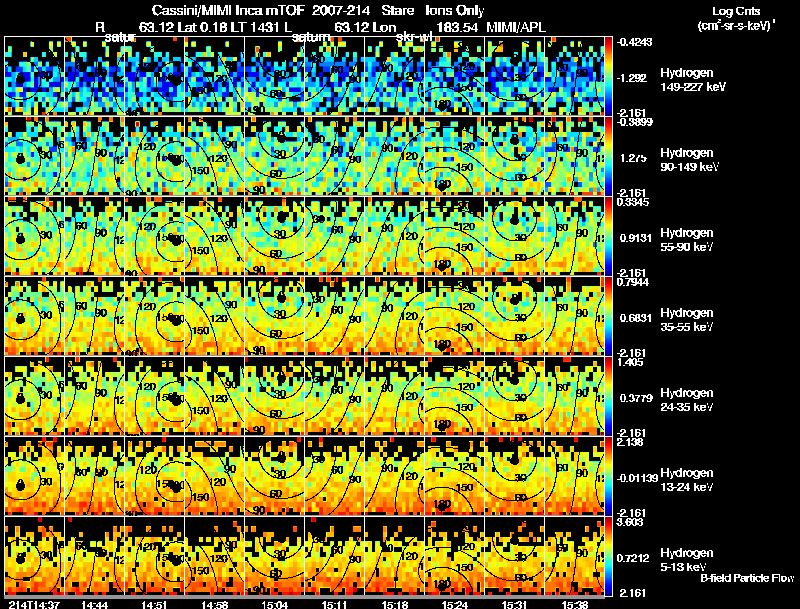Click the color scale bar beside 24-35 keV row
This screenshot has width=800, height=609.
[x=608, y=396]
